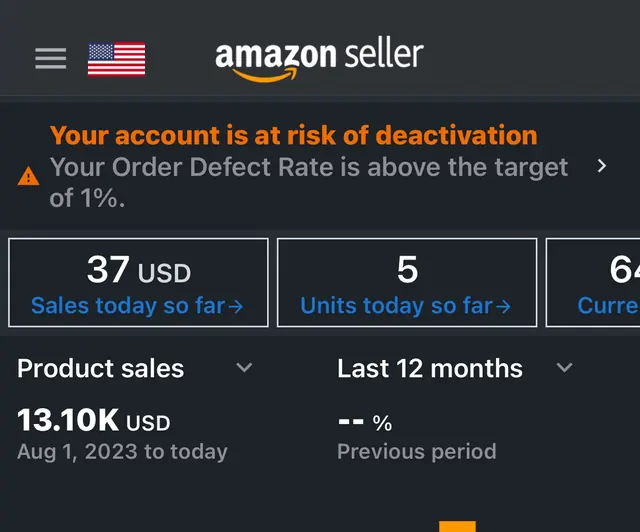Expand the Last 12 months dropdown chevron

click(x=564, y=367)
